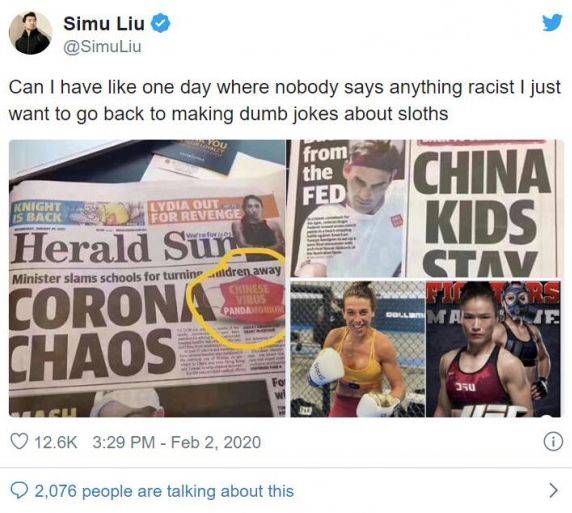This screenshot has height=513, width=572.
Task: Open the boxer in yellow top photo
Action: coord(358,349)
